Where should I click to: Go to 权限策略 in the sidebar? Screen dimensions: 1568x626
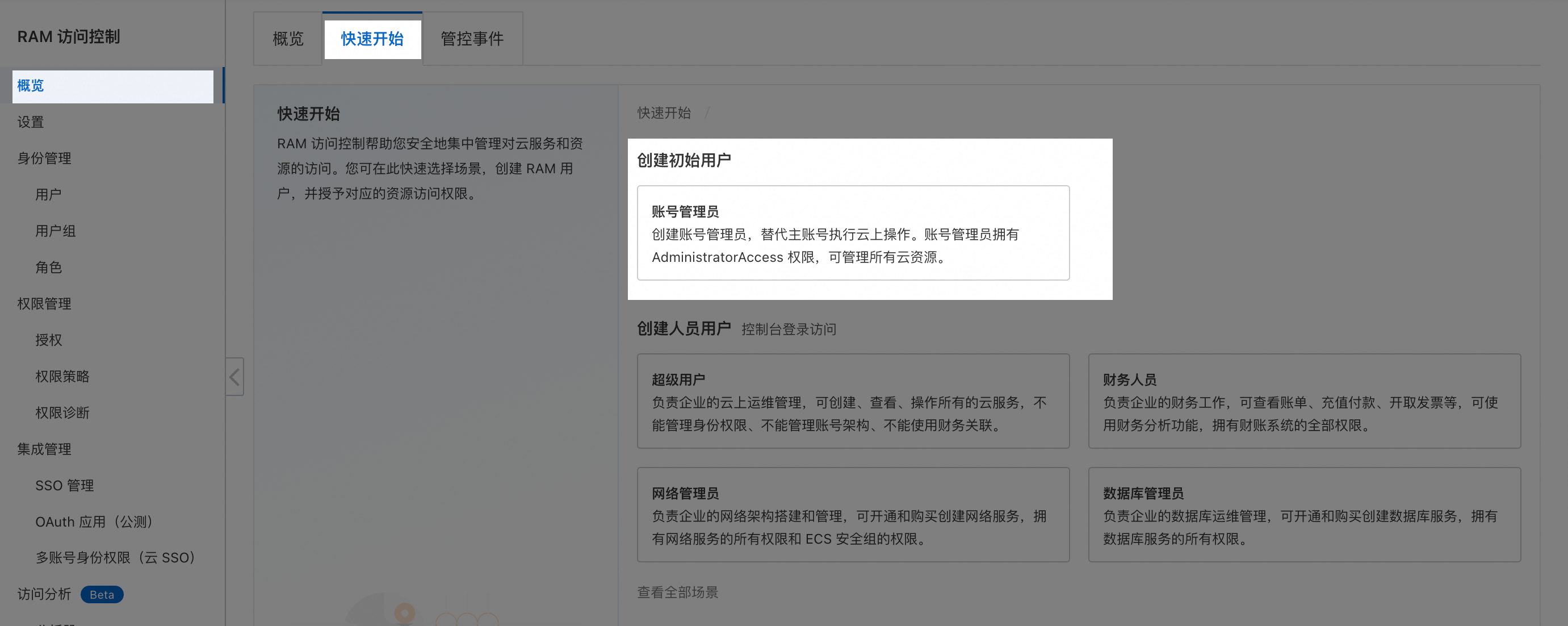click(x=62, y=376)
